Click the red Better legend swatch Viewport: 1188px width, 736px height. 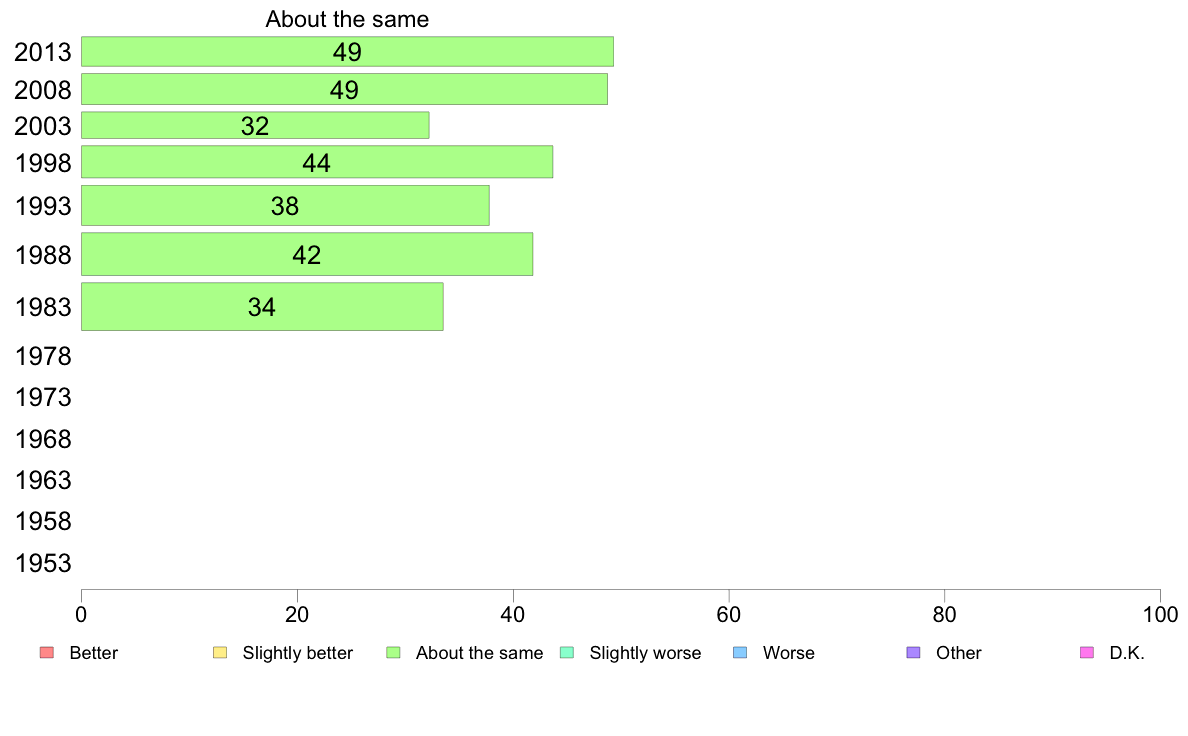tap(47, 653)
